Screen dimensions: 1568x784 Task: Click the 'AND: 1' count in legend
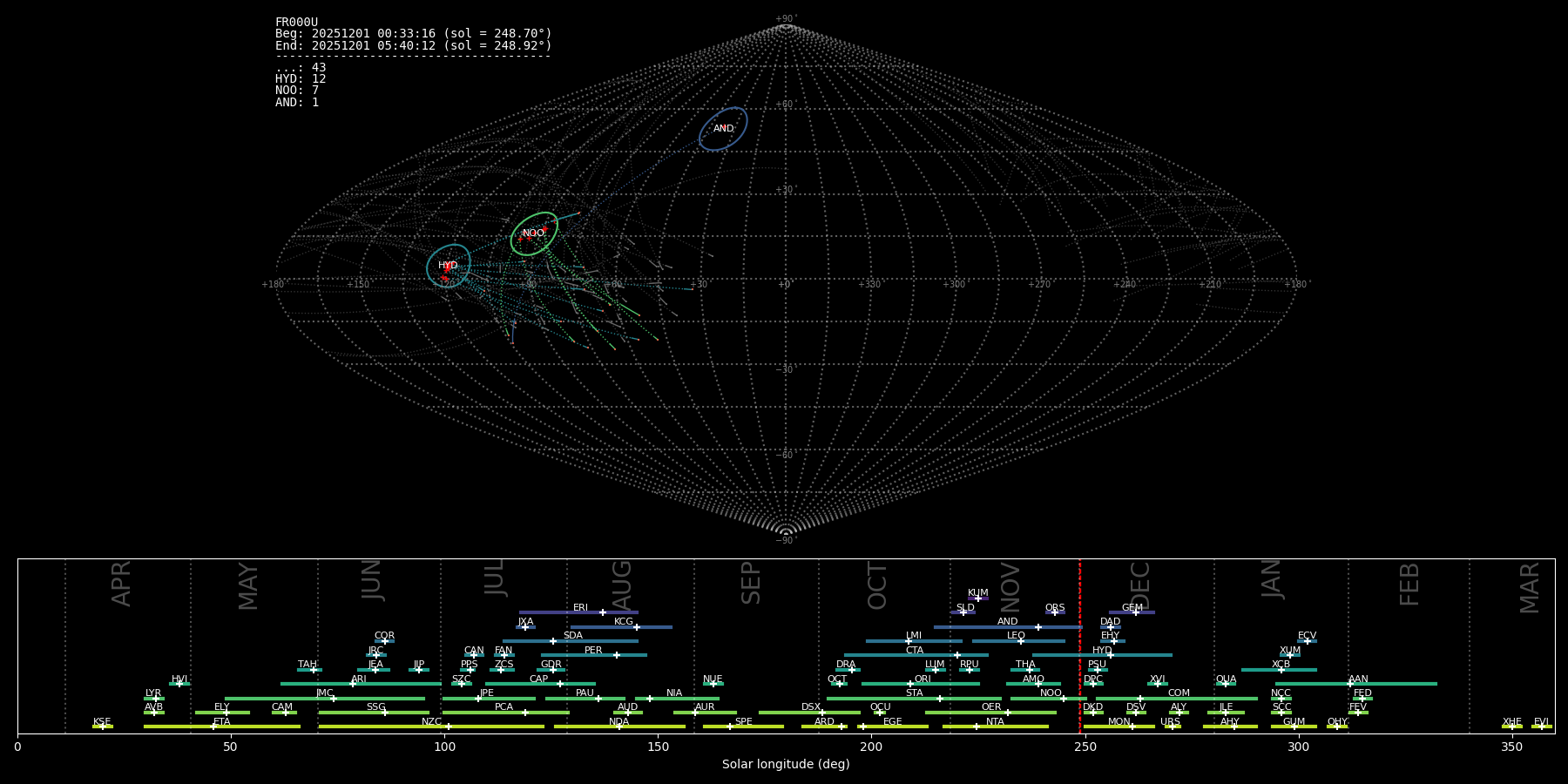point(297,102)
